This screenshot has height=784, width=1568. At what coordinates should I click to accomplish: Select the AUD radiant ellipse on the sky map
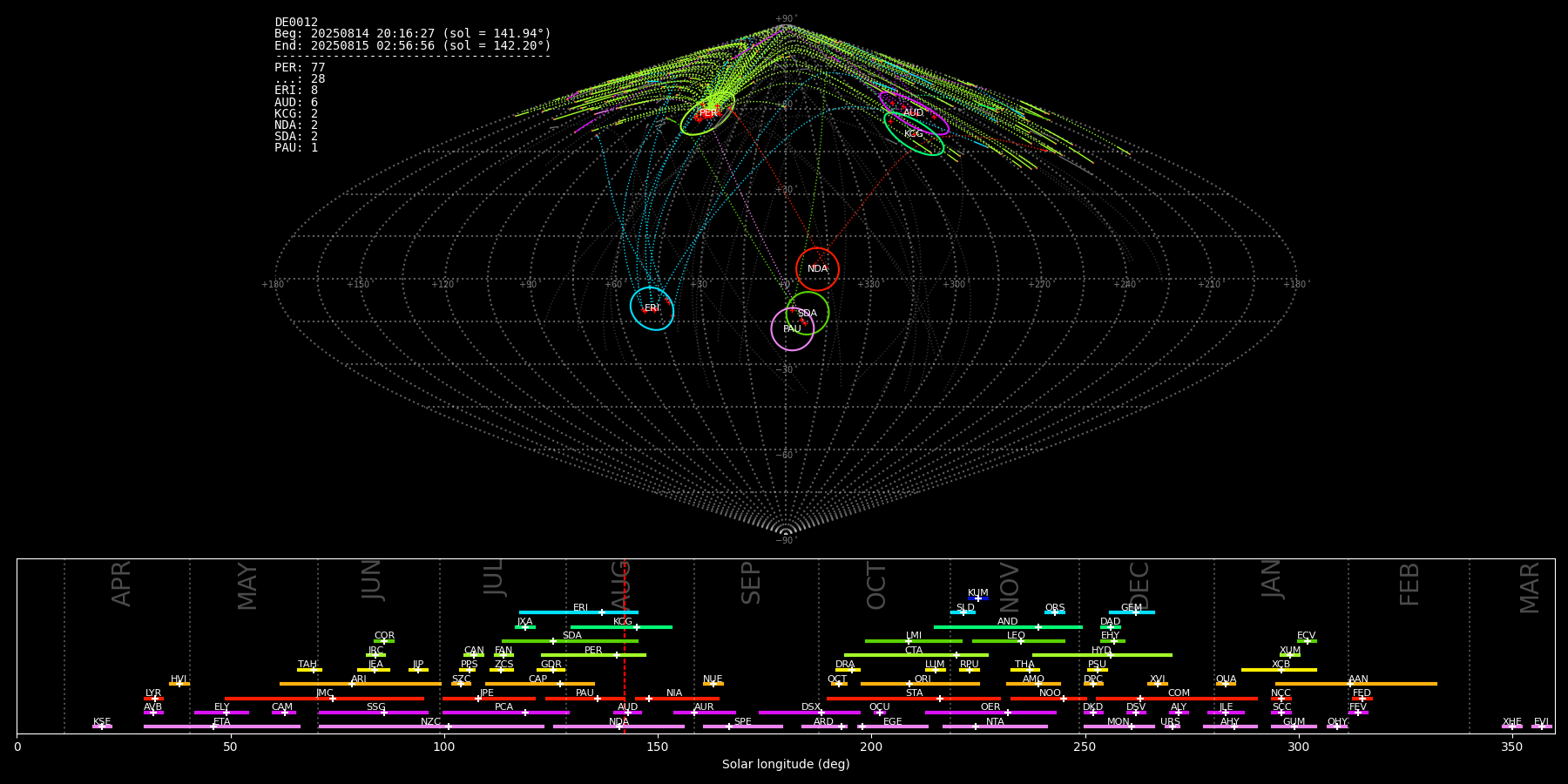click(914, 113)
